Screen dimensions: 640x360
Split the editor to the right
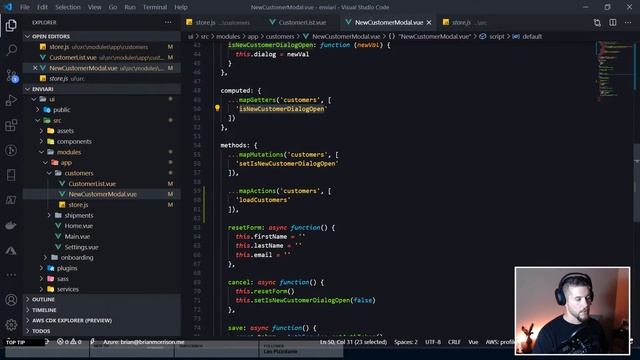pos(613,23)
